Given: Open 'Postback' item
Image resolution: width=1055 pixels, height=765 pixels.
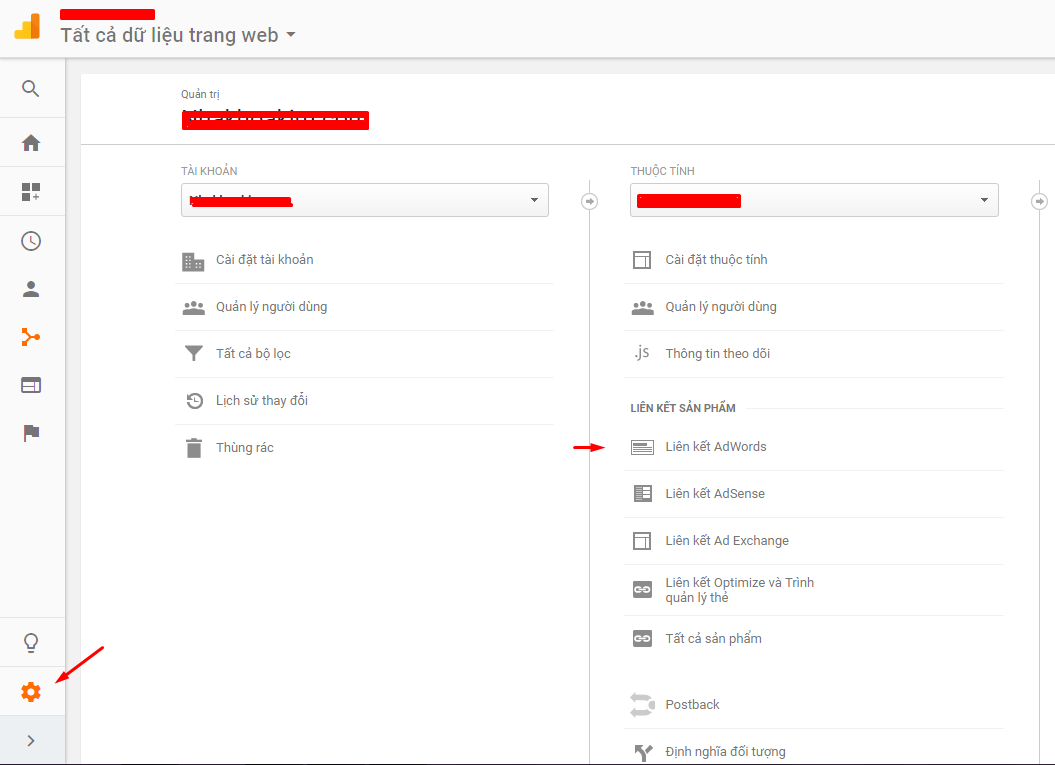Looking at the screenshot, I should (692, 704).
